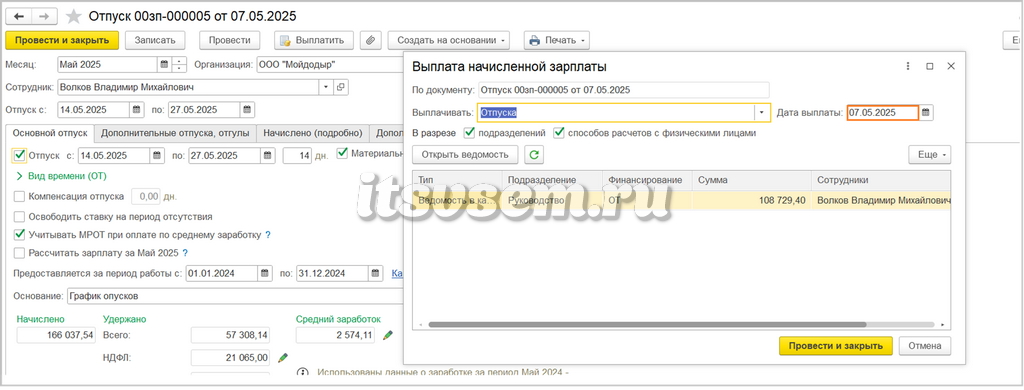Click the Финансирование column header

(647, 180)
